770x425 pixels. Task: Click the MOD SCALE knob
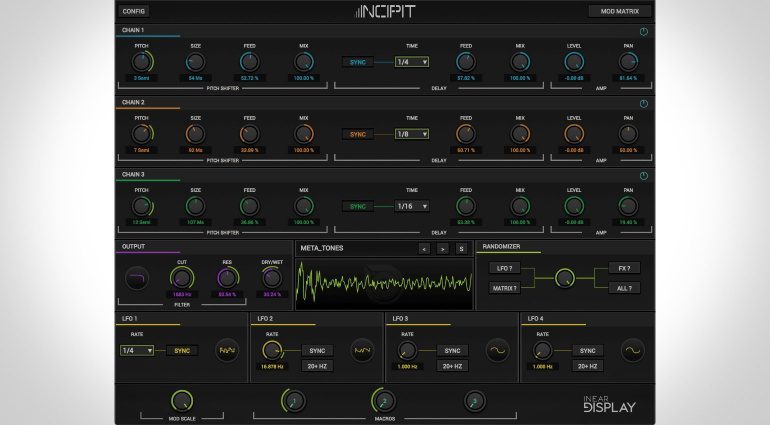click(181, 400)
